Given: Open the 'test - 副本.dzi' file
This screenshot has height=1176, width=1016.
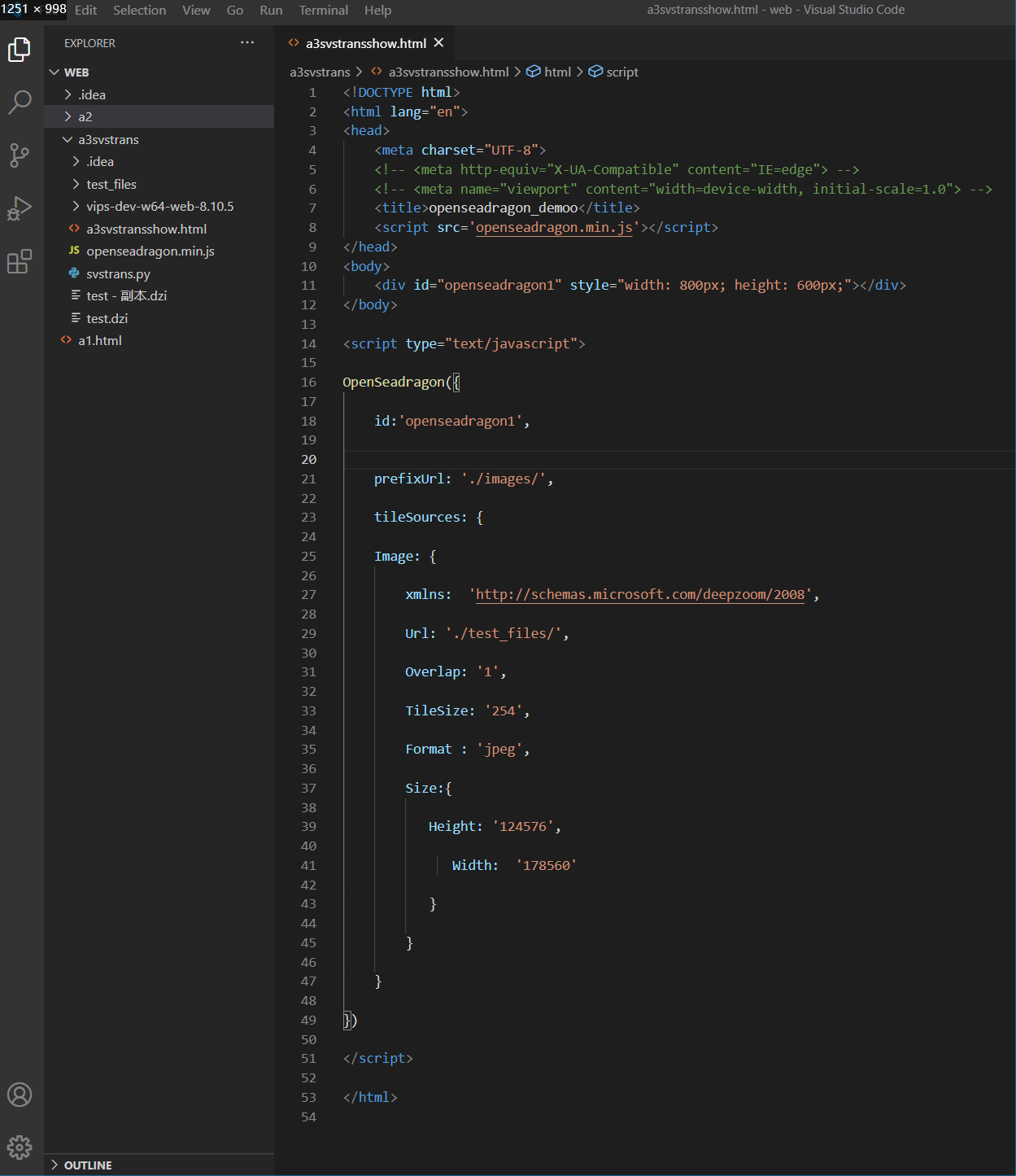Looking at the screenshot, I should click(x=159, y=295).
